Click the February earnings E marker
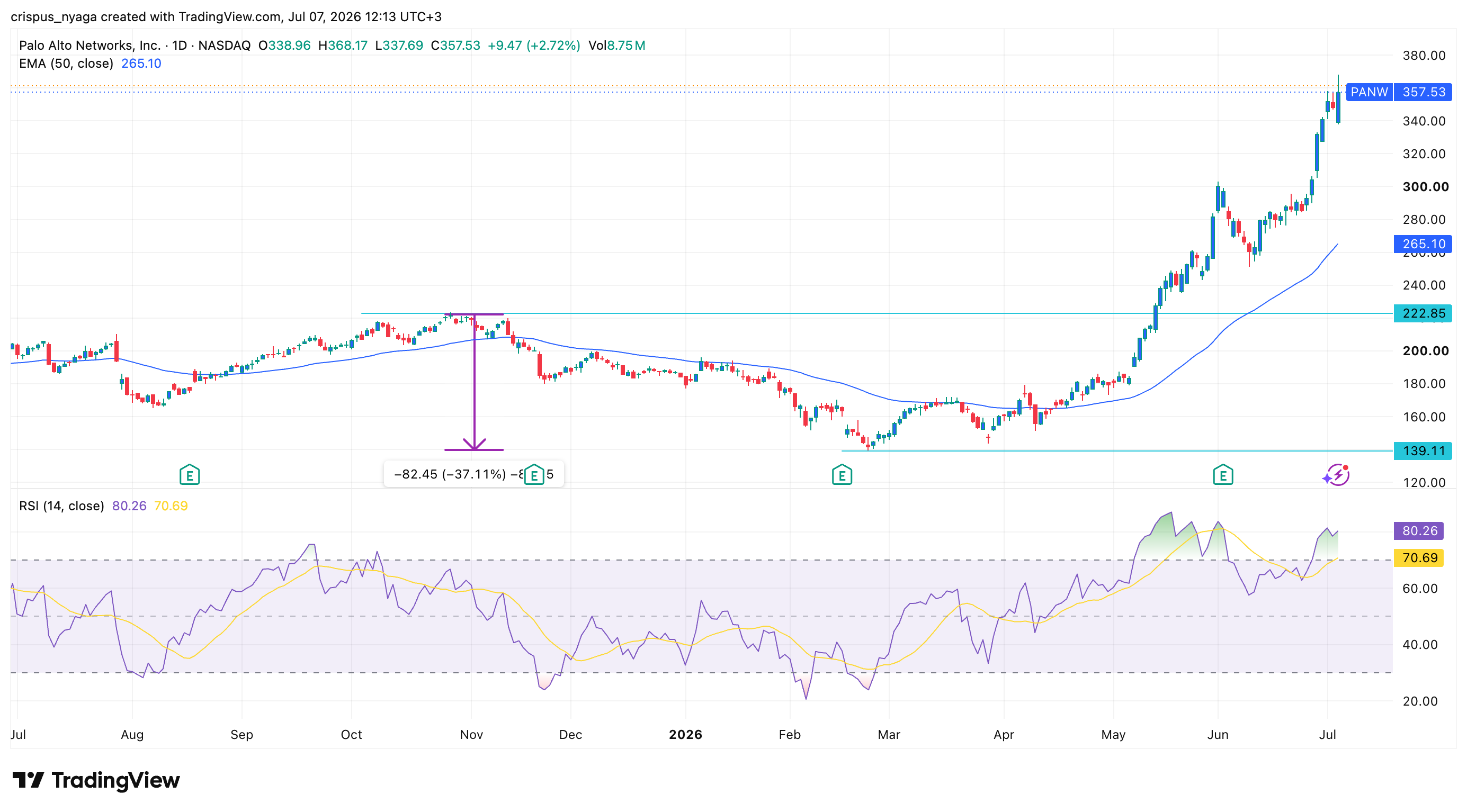 pyautogui.click(x=842, y=475)
